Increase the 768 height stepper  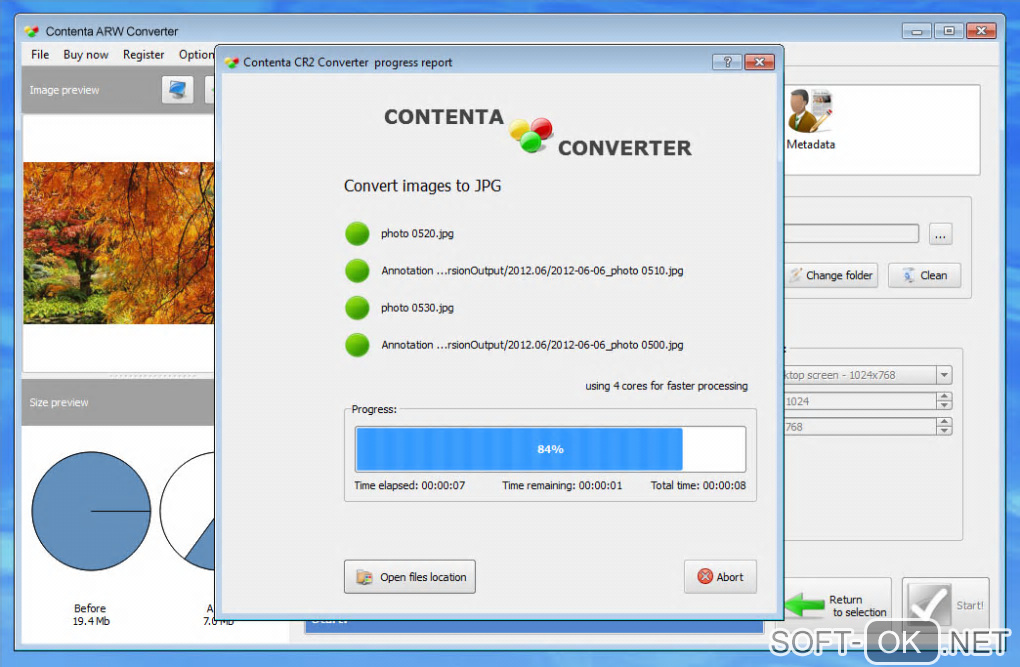pyautogui.click(x=945, y=422)
